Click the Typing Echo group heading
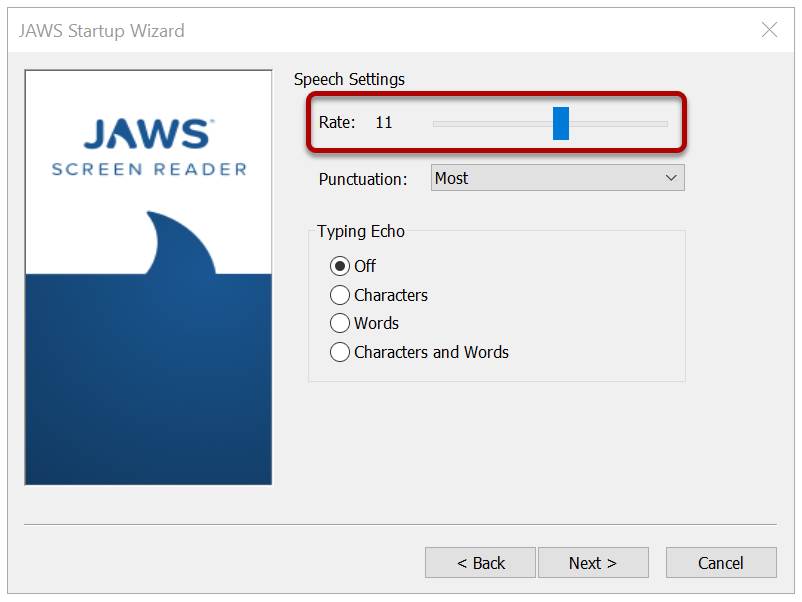Viewport: 802px width, 602px height. tap(361, 231)
